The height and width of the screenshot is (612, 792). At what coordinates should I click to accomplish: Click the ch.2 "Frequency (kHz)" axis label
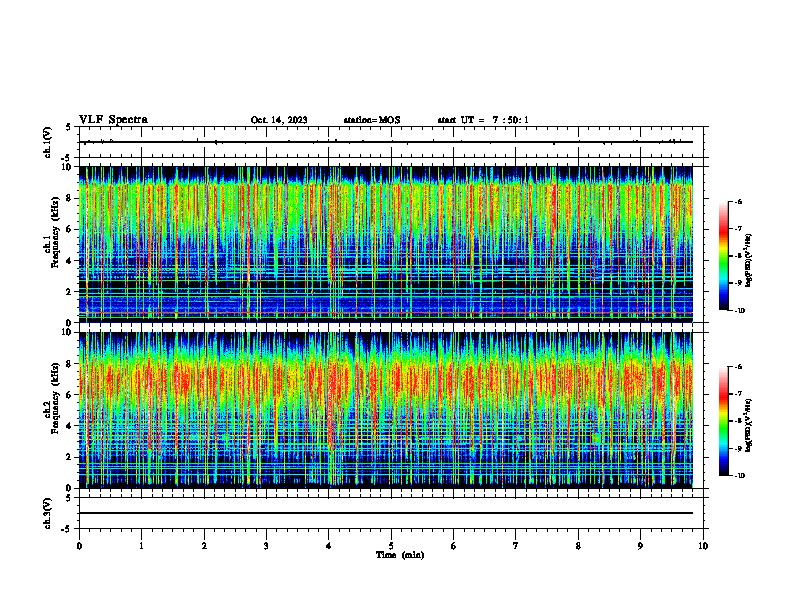tap(54, 398)
